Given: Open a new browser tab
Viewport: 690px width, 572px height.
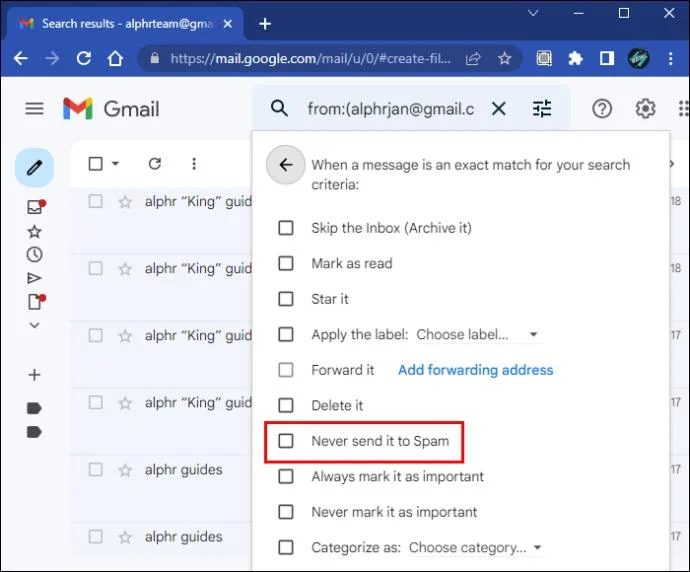Looking at the screenshot, I should [265, 24].
